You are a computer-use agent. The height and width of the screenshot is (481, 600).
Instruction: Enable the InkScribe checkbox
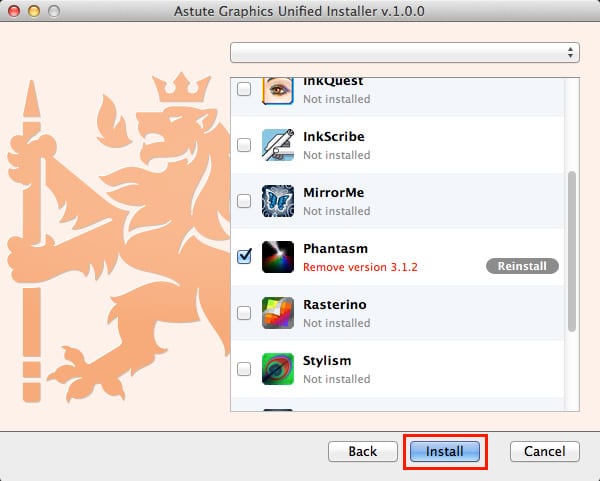(244, 145)
